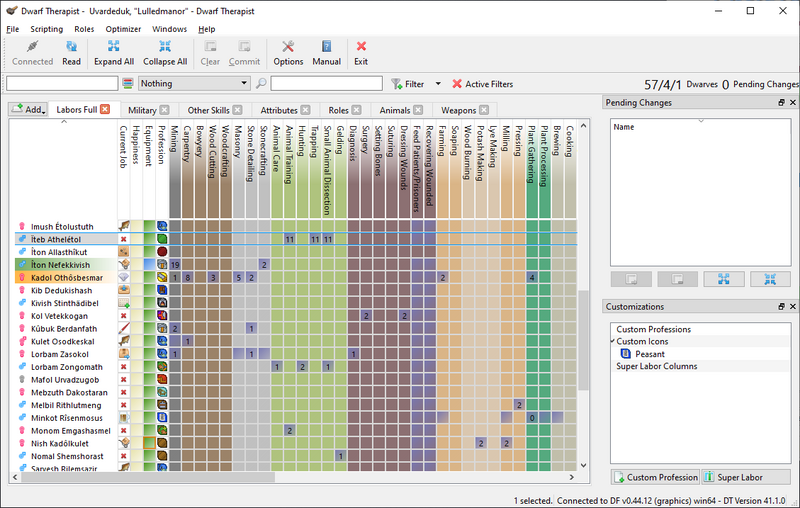Select the Lorbam Zongomath row name

tap(67, 367)
